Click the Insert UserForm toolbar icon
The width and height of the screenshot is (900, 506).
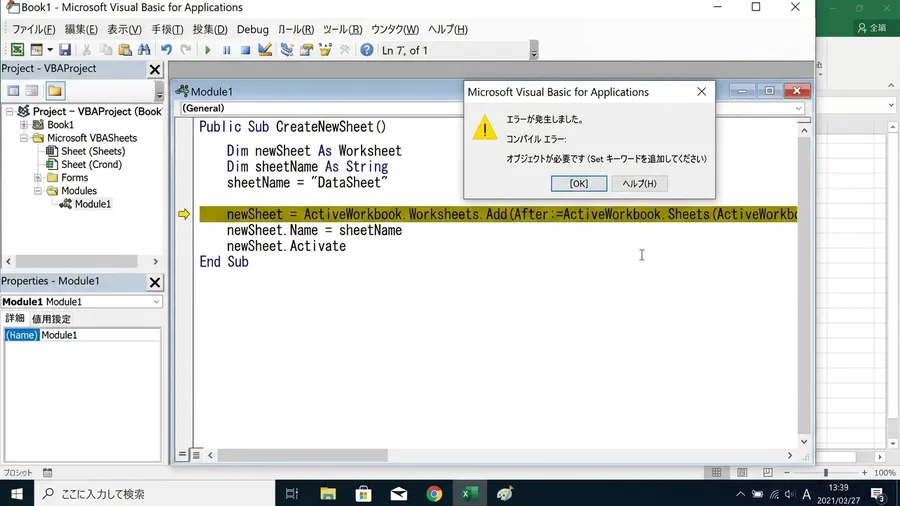[x=36, y=50]
